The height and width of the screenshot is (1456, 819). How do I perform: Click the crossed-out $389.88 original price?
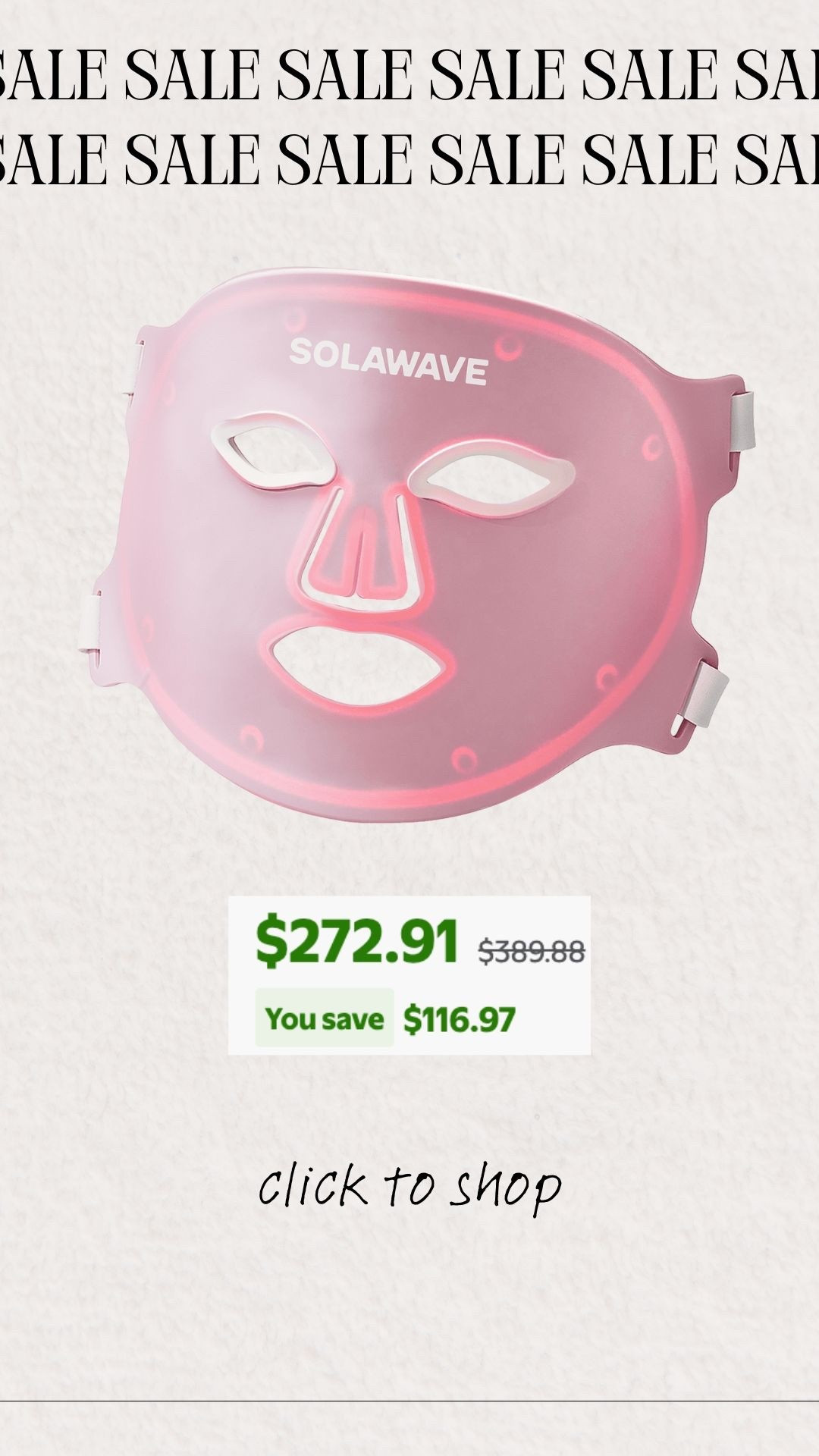pyautogui.click(x=531, y=950)
